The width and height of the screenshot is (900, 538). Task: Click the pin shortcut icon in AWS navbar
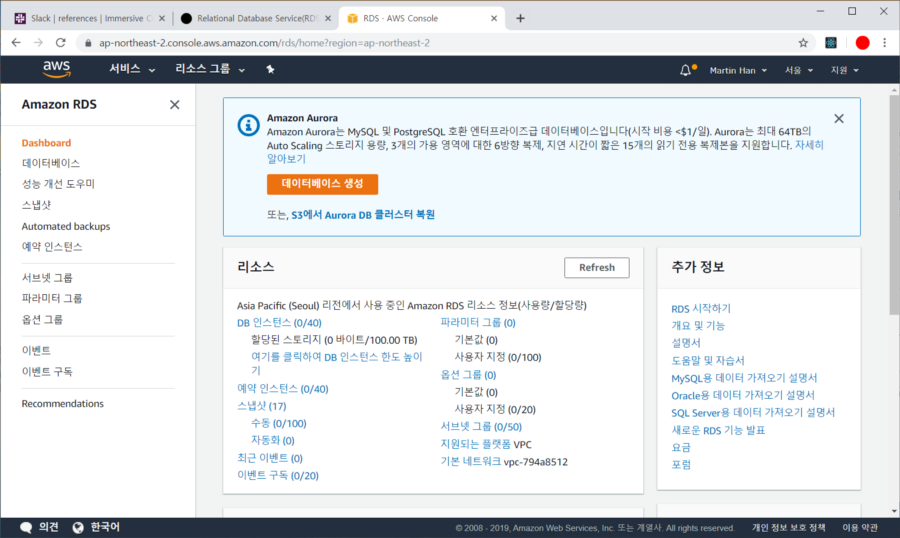coord(270,69)
